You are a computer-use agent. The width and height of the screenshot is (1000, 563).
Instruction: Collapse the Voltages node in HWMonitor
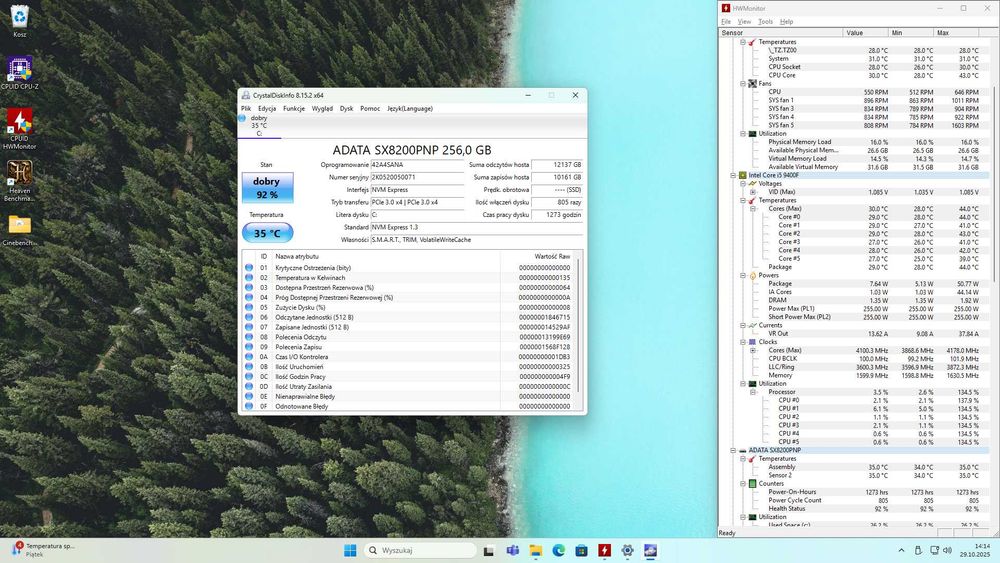click(x=743, y=184)
